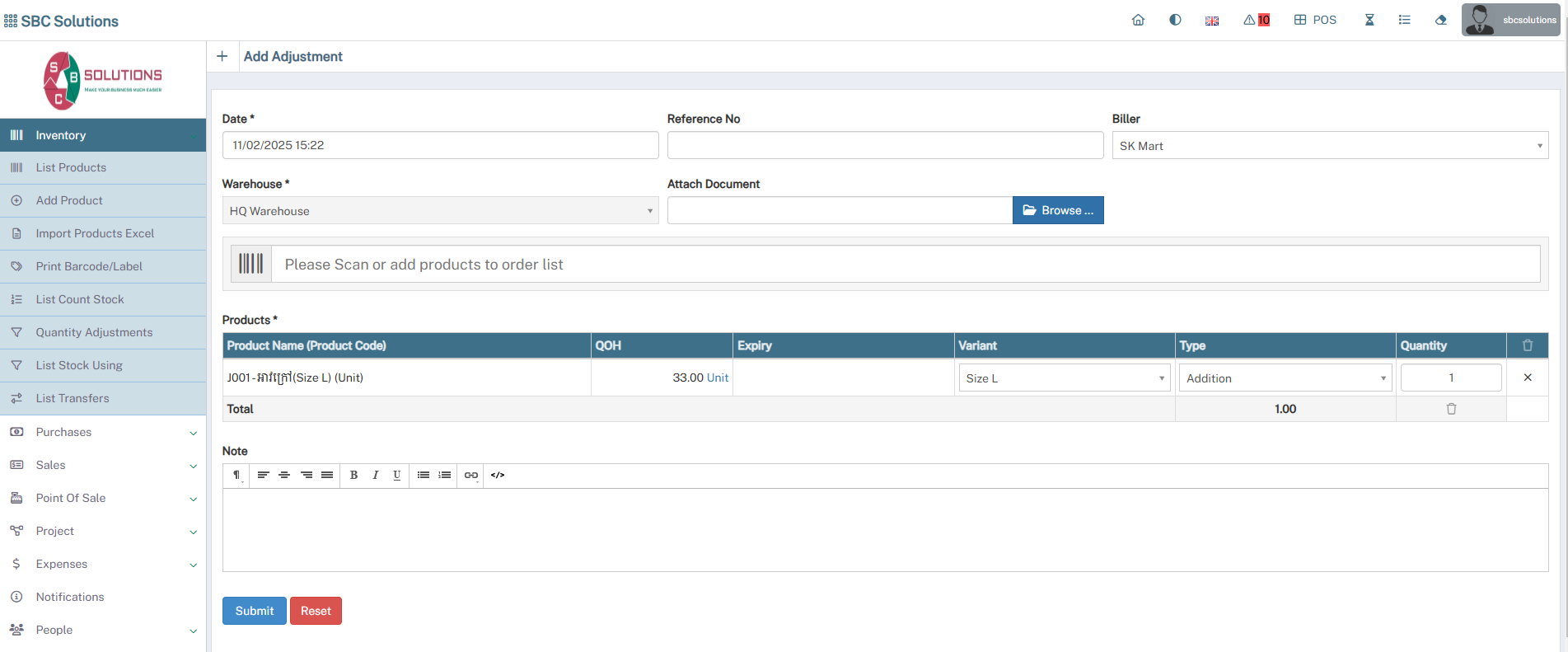Open the language flag selector
The width and height of the screenshot is (1568, 652).
coord(1212,21)
